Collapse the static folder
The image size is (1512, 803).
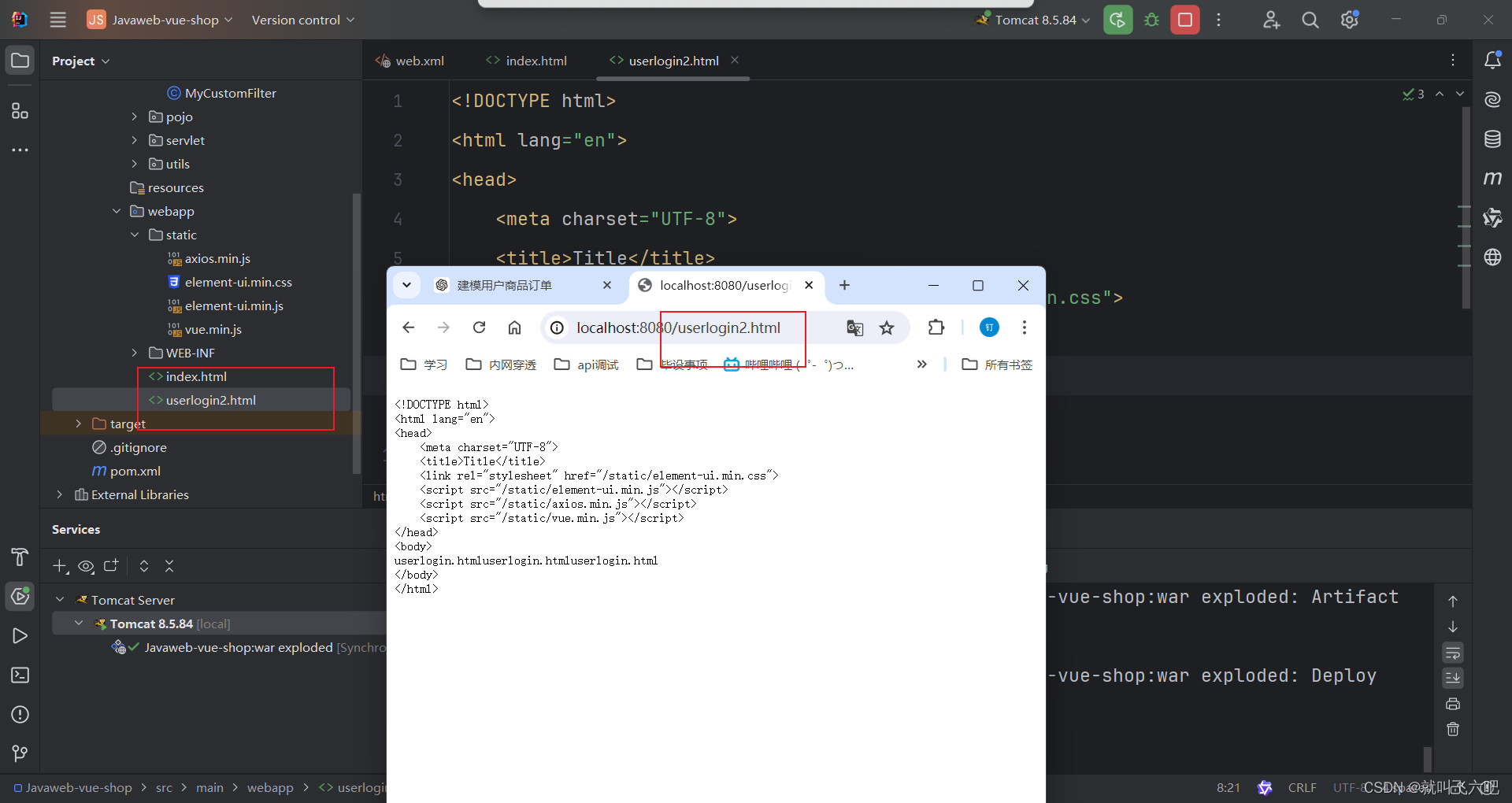(x=134, y=235)
